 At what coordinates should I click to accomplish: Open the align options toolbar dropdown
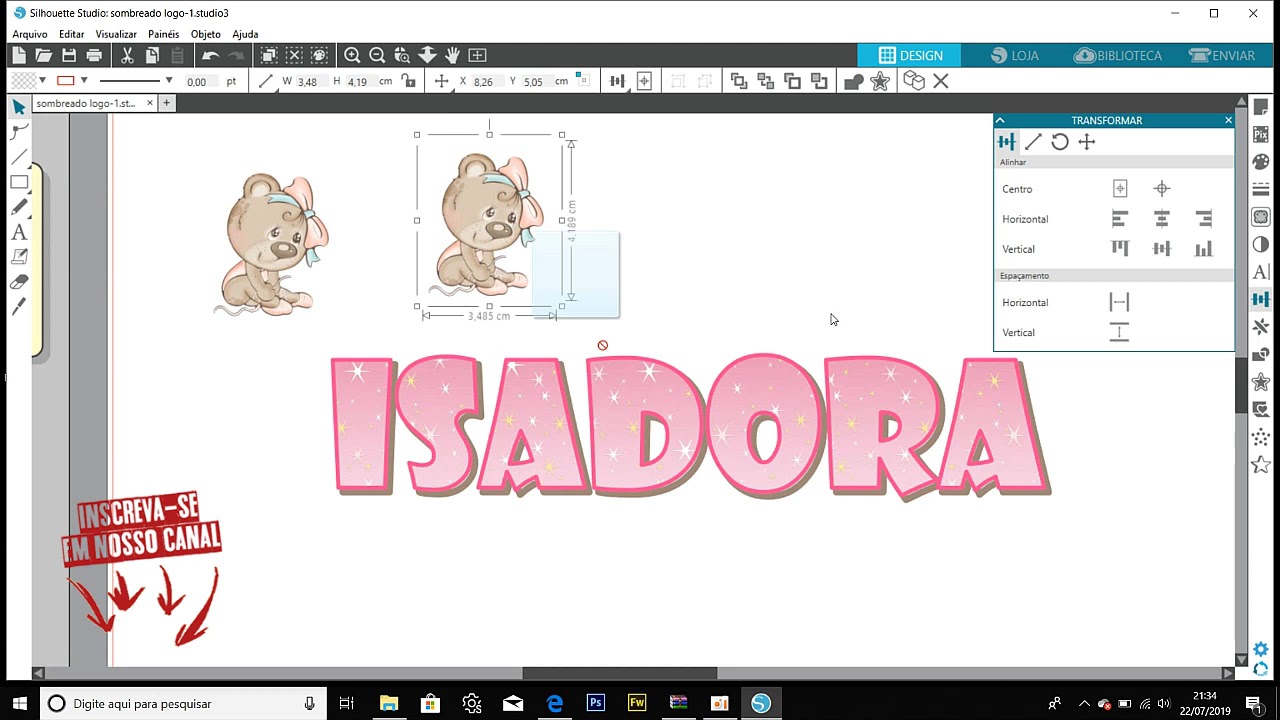coord(617,81)
